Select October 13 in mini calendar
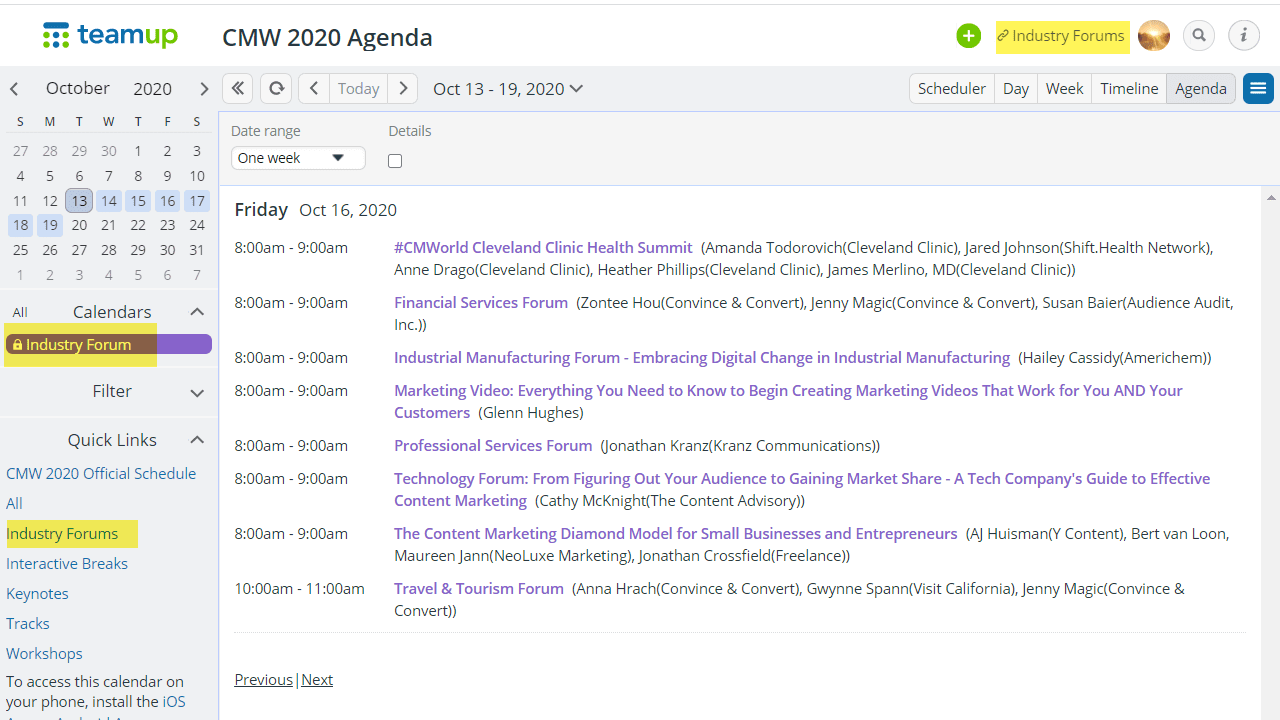 pyautogui.click(x=79, y=201)
